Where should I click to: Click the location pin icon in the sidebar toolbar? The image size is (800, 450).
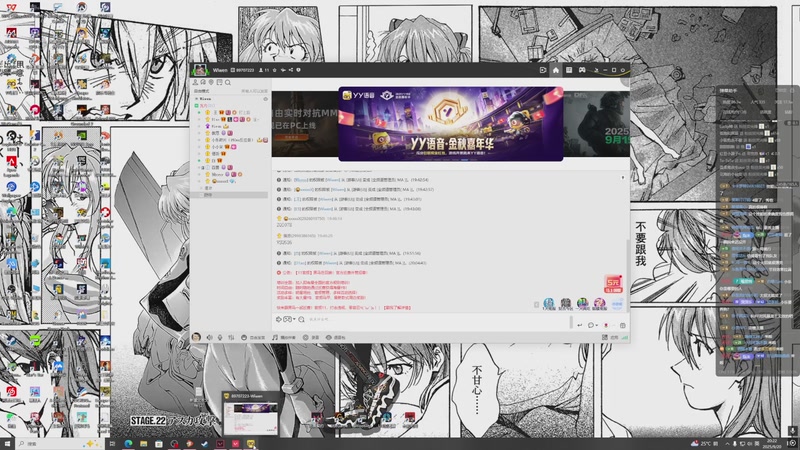tap(211, 82)
